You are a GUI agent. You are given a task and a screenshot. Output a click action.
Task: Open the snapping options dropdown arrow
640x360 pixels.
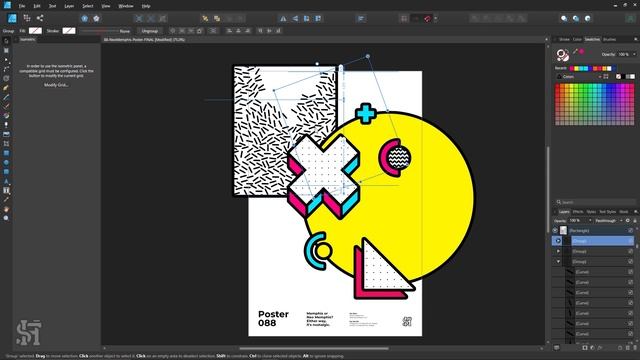click(x=436, y=18)
